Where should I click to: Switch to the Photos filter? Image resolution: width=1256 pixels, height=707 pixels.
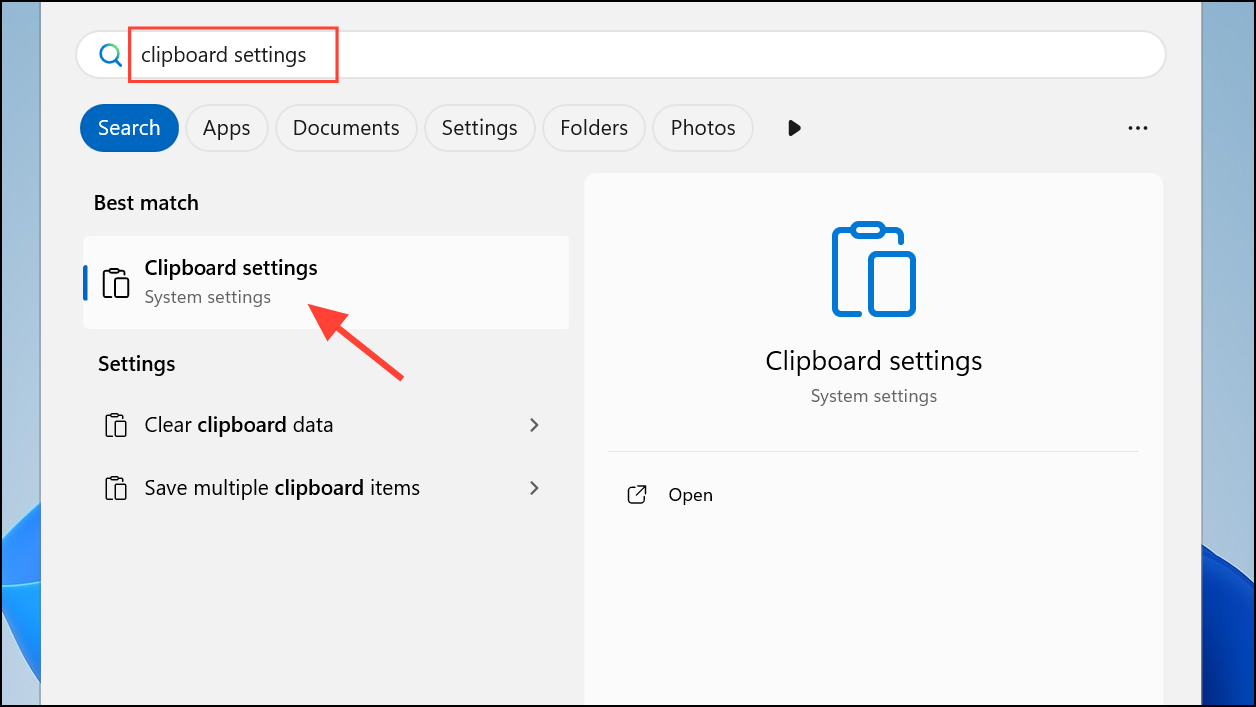point(703,128)
